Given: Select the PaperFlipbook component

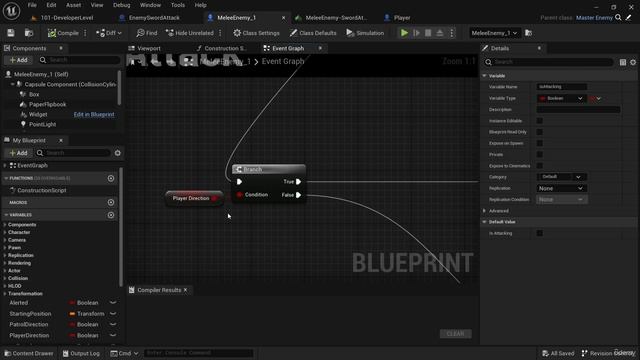Looking at the screenshot, I should (47, 104).
